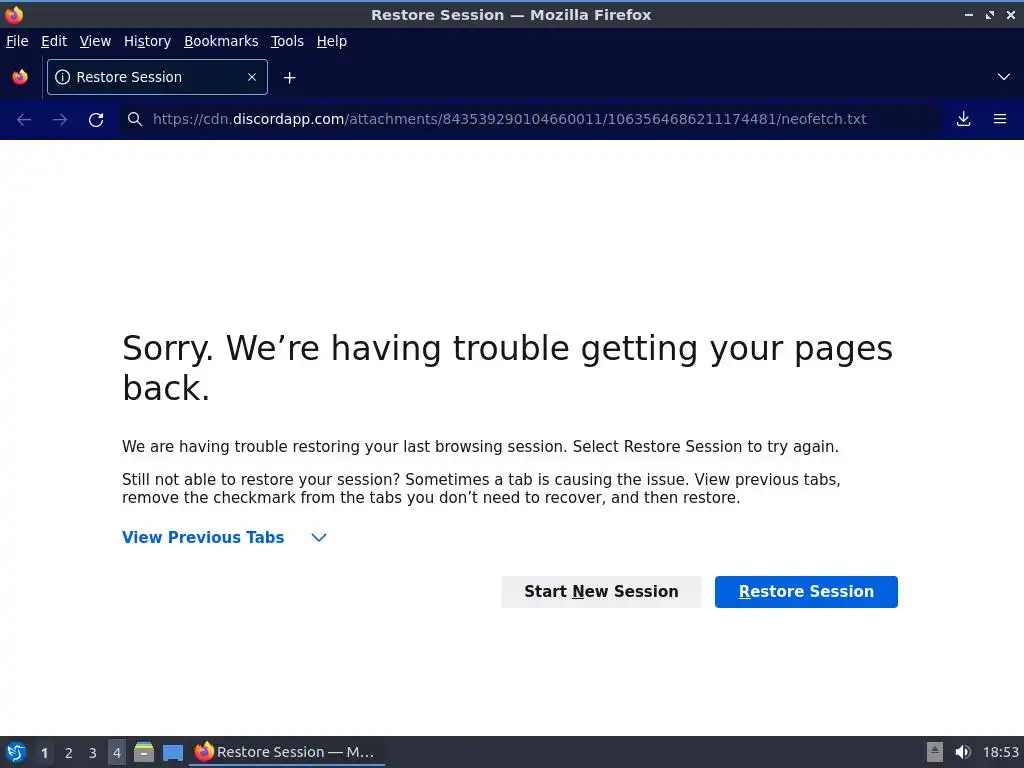Open the hamburger application menu

click(x=1000, y=119)
